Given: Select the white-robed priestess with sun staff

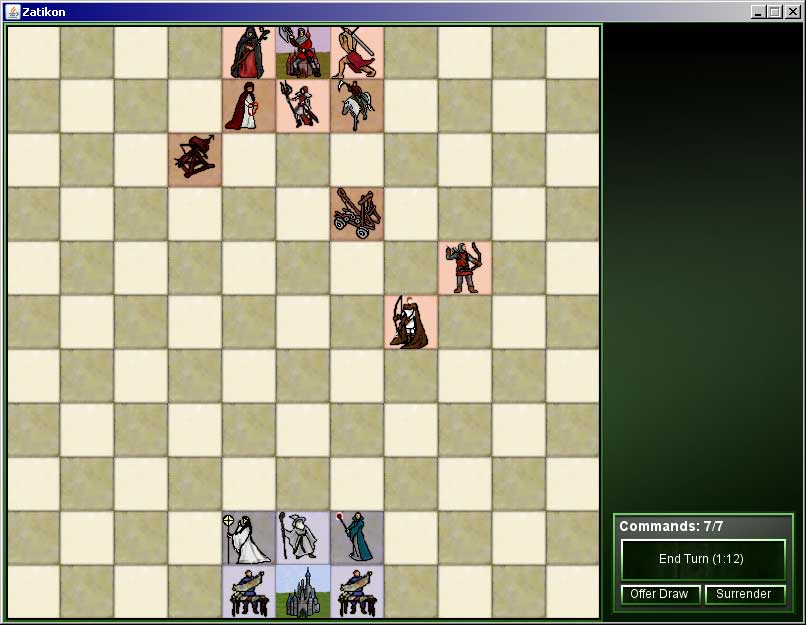Looking at the screenshot, I should coord(249,538).
